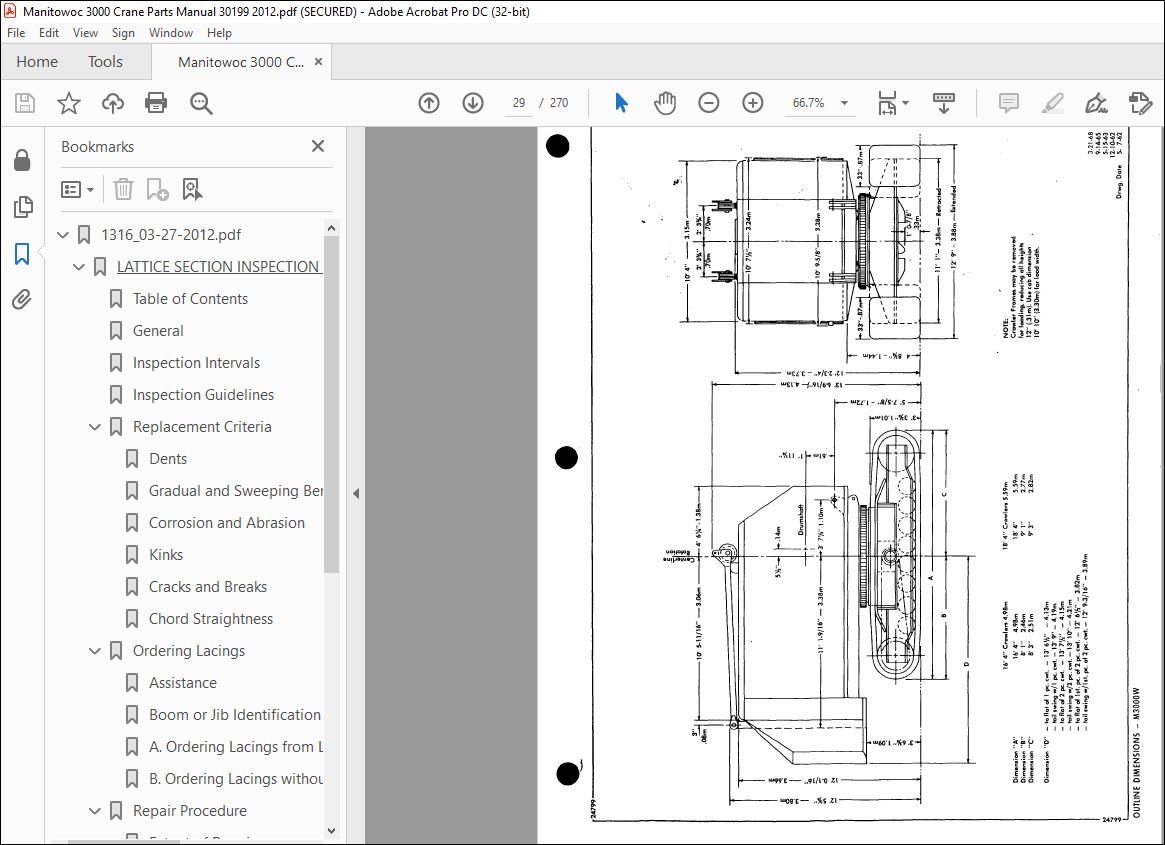Jump to Inspection Guidelines bookmark
The height and width of the screenshot is (845, 1165).
pyautogui.click(x=203, y=395)
